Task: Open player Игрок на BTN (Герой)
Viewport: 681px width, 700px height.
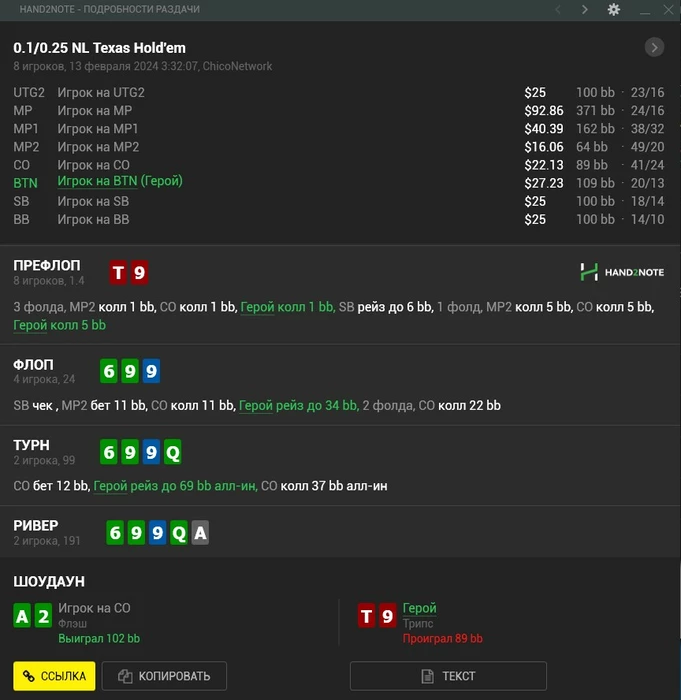Action: coord(120,181)
